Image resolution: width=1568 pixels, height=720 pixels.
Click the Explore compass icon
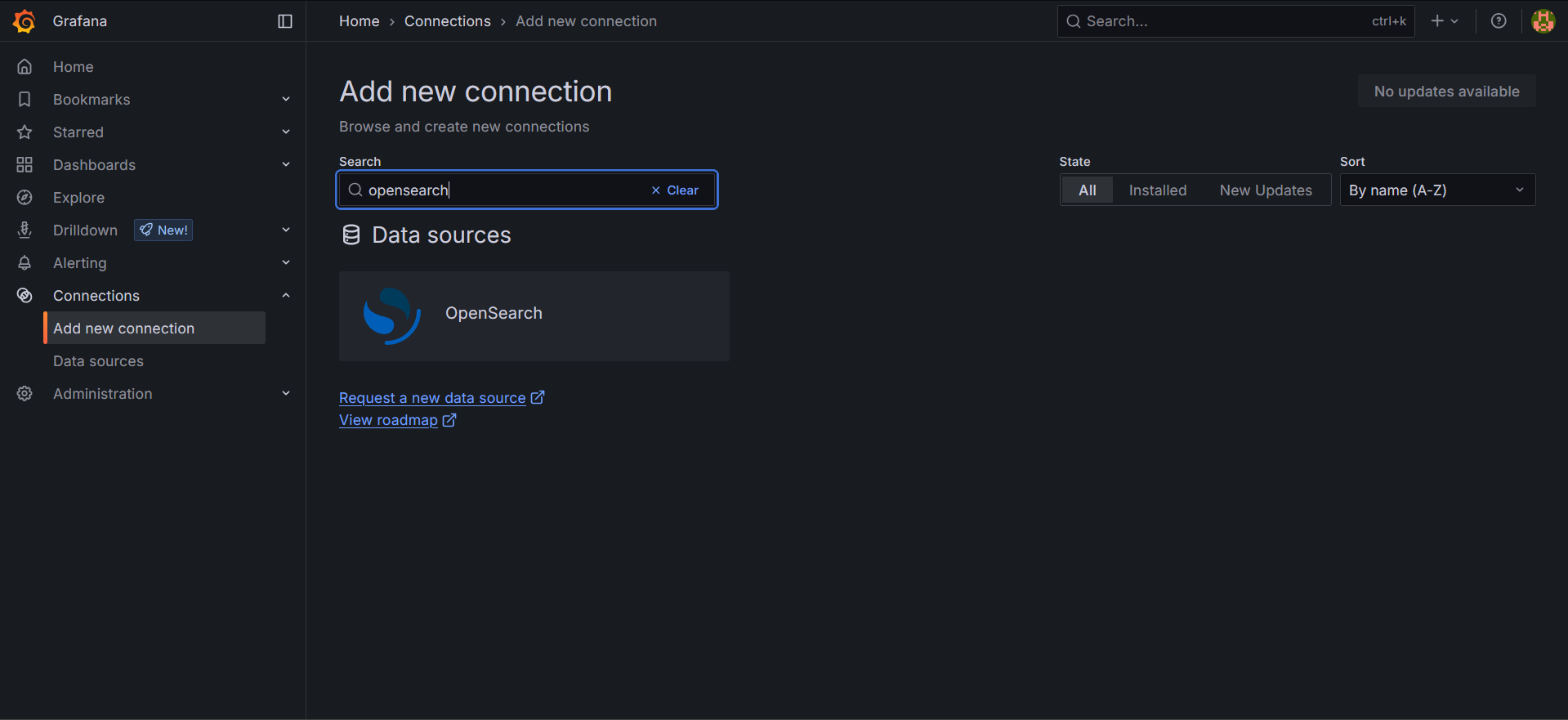(25, 198)
